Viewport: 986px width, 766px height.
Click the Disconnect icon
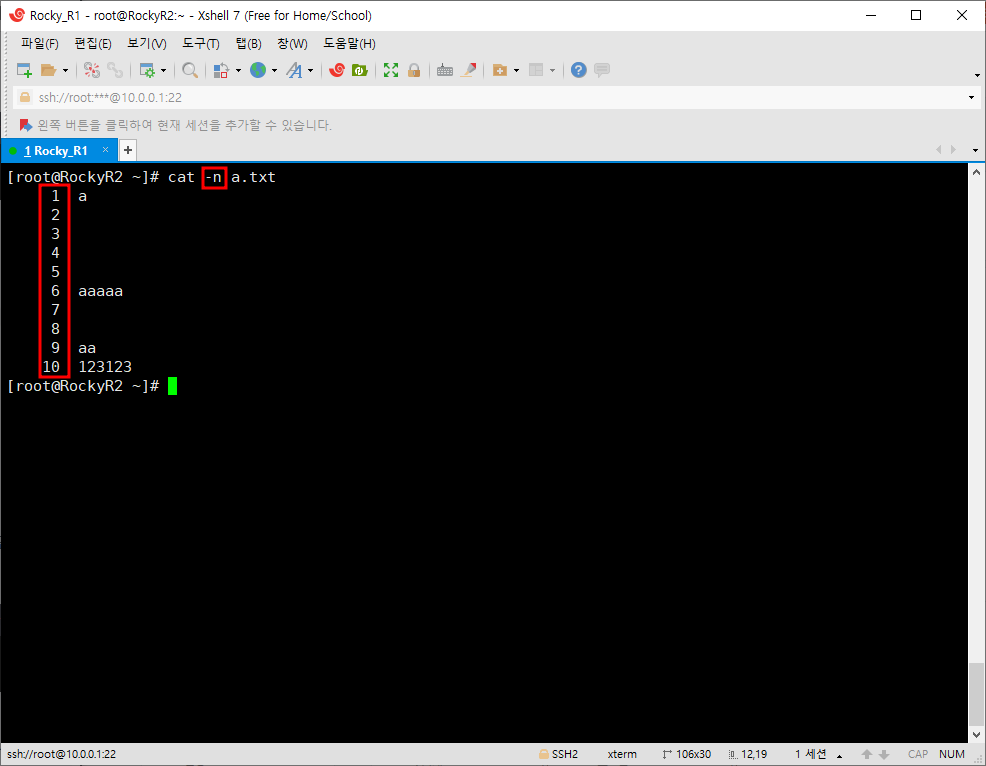click(92, 70)
